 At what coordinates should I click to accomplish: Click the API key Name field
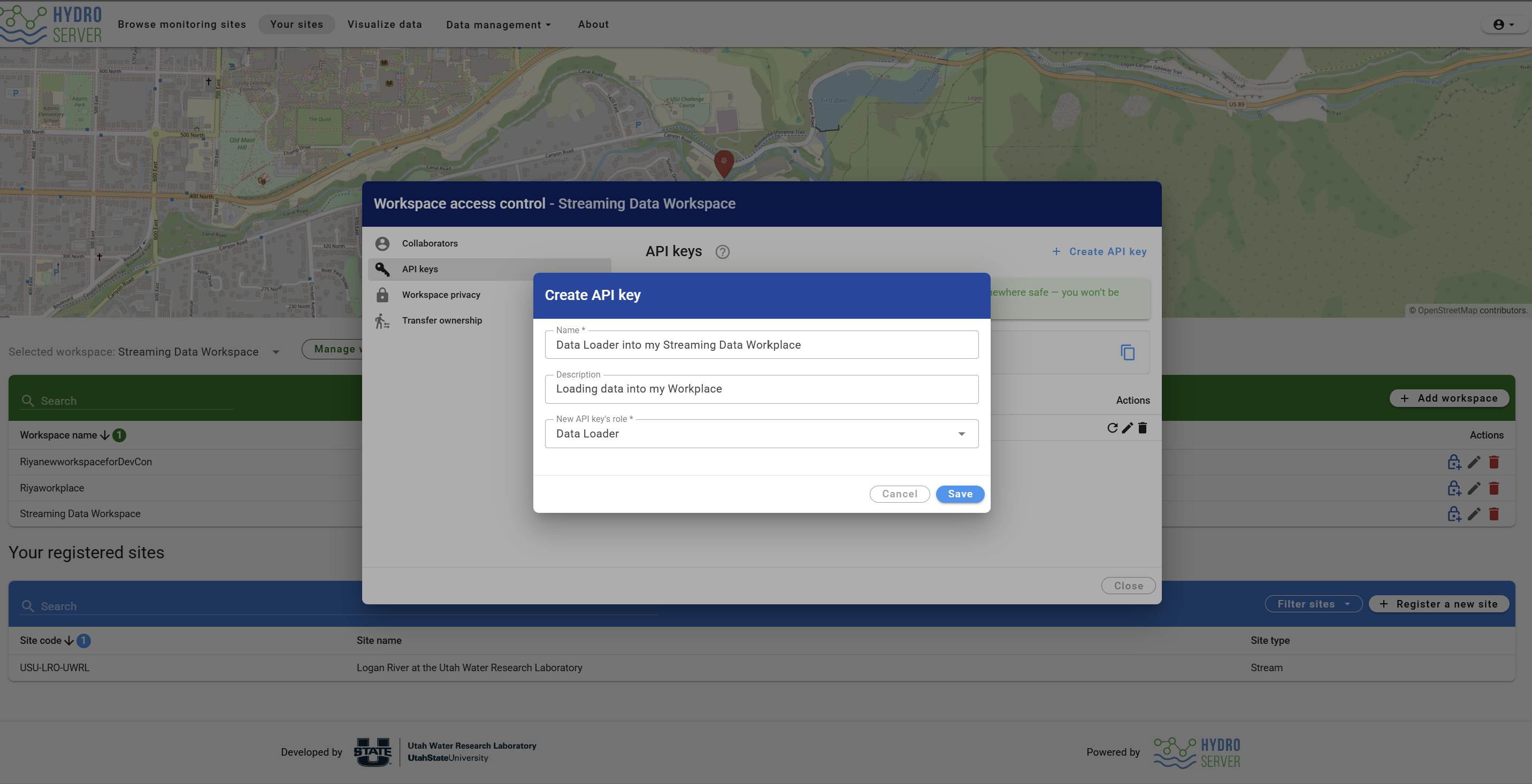(x=761, y=345)
